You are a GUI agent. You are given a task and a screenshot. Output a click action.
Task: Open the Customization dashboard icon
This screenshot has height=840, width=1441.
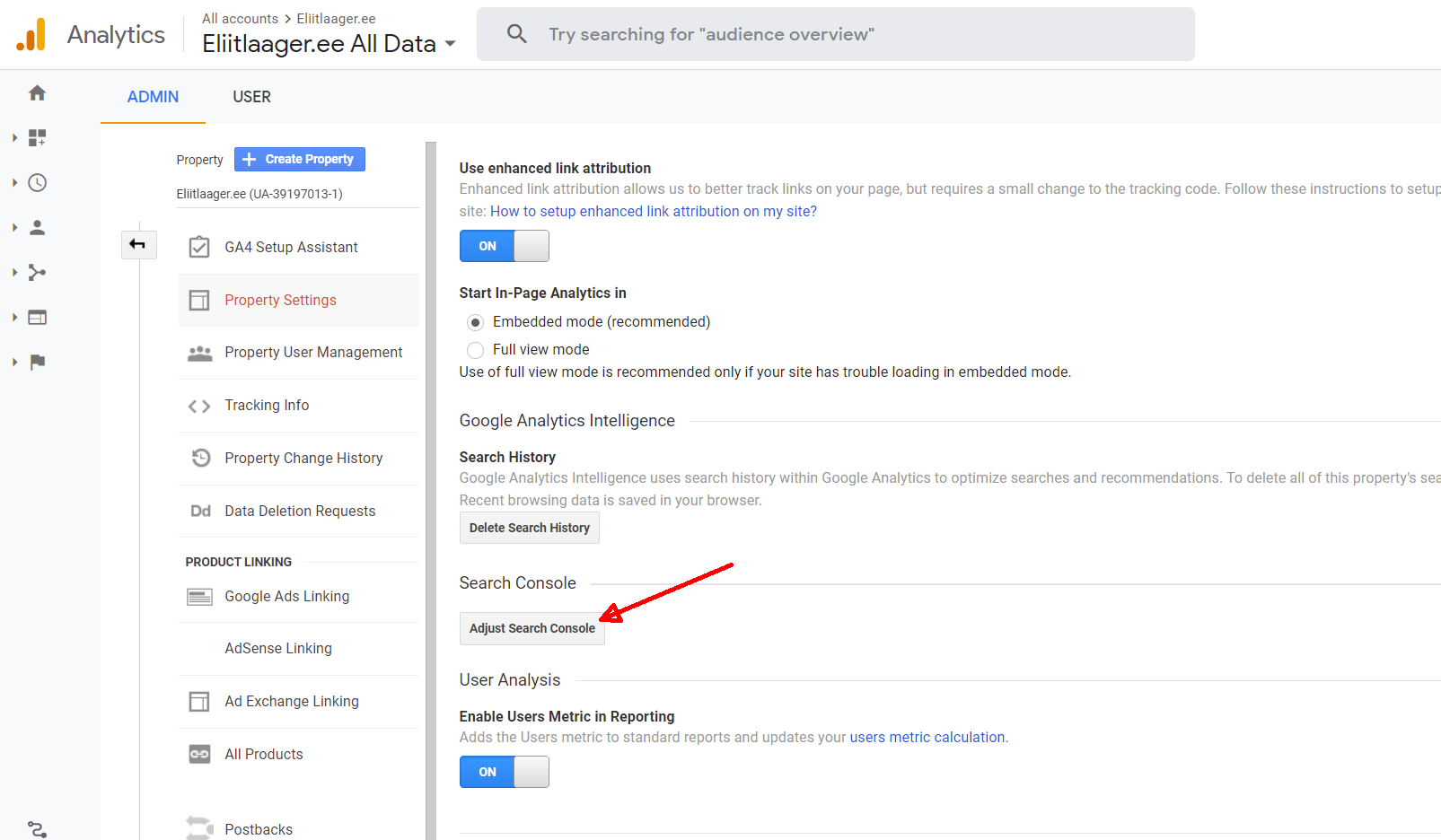point(37,138)
